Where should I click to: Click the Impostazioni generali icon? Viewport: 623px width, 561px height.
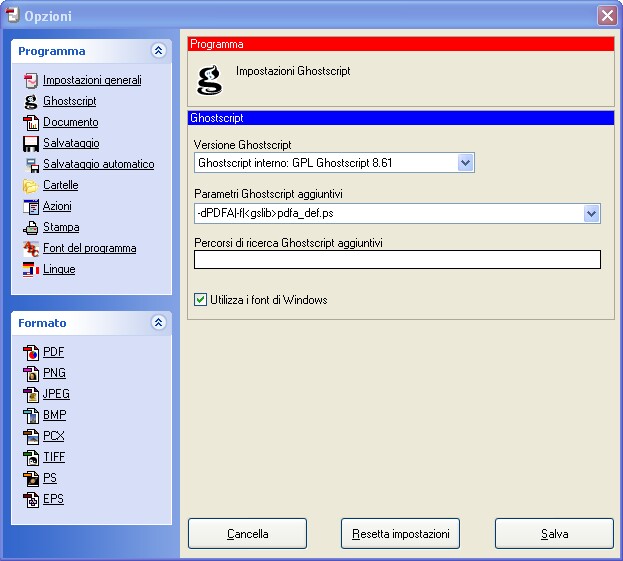point(31,80)
